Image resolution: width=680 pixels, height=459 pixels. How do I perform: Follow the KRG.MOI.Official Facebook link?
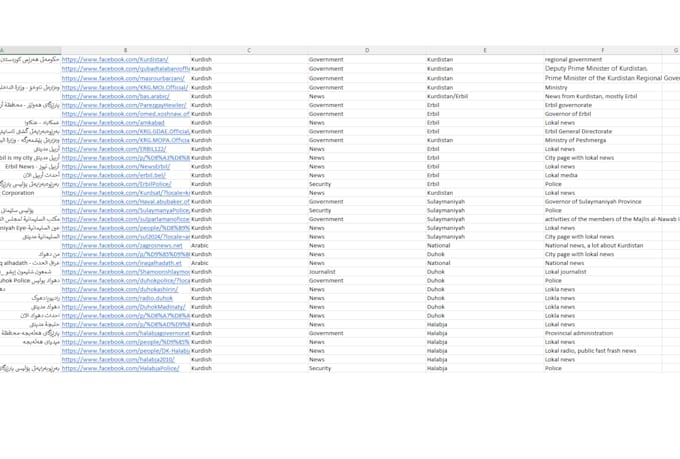coord(125,88)
